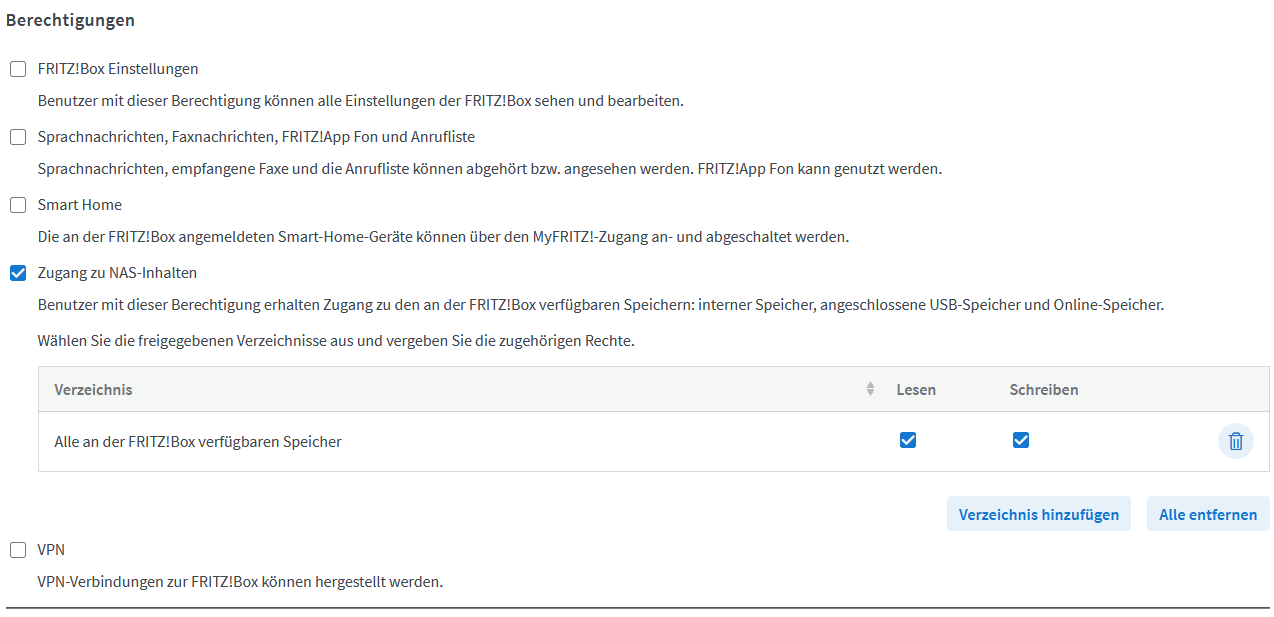1274x617 pixels.
Task: Enable the VPN permission checkbox
Action: coord(18,550)
